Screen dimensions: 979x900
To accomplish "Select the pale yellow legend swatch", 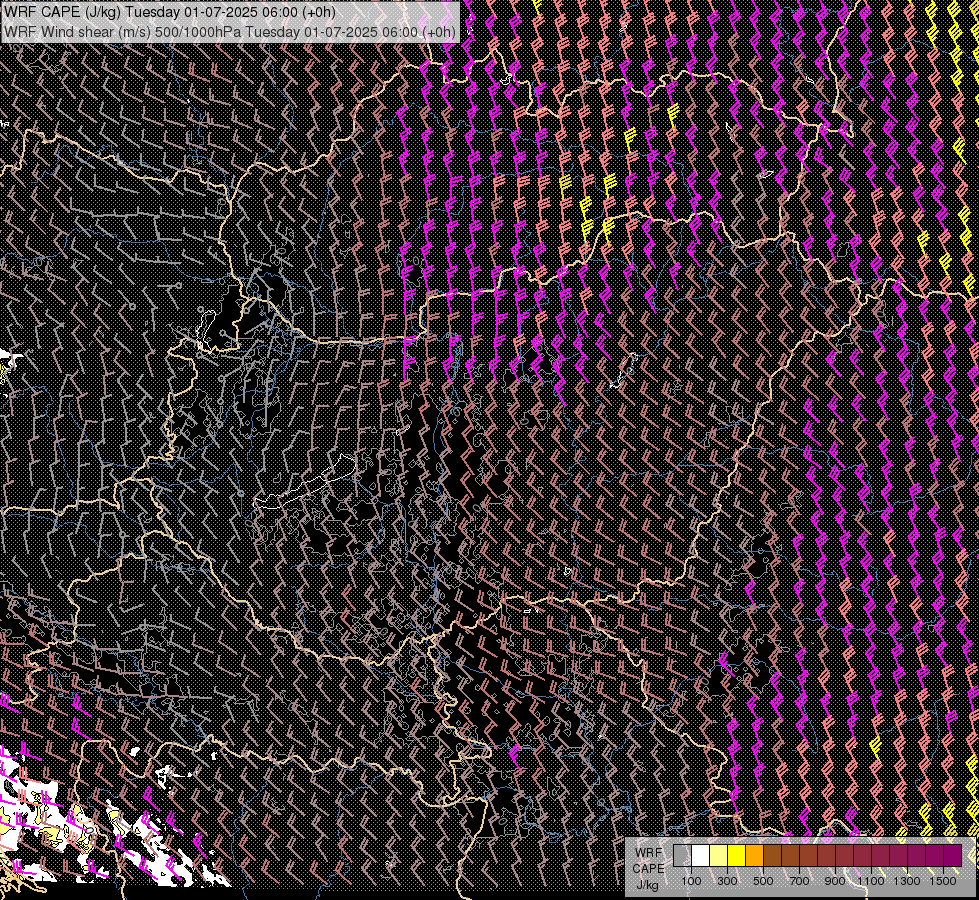I will [719, 856].
